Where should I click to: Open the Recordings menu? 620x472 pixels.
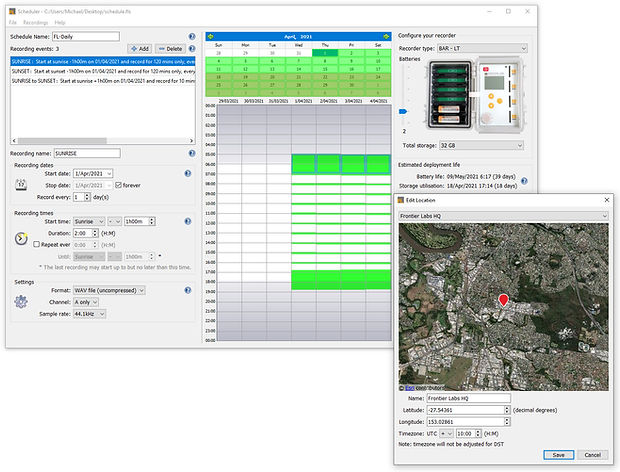click(x=36, y=23)
